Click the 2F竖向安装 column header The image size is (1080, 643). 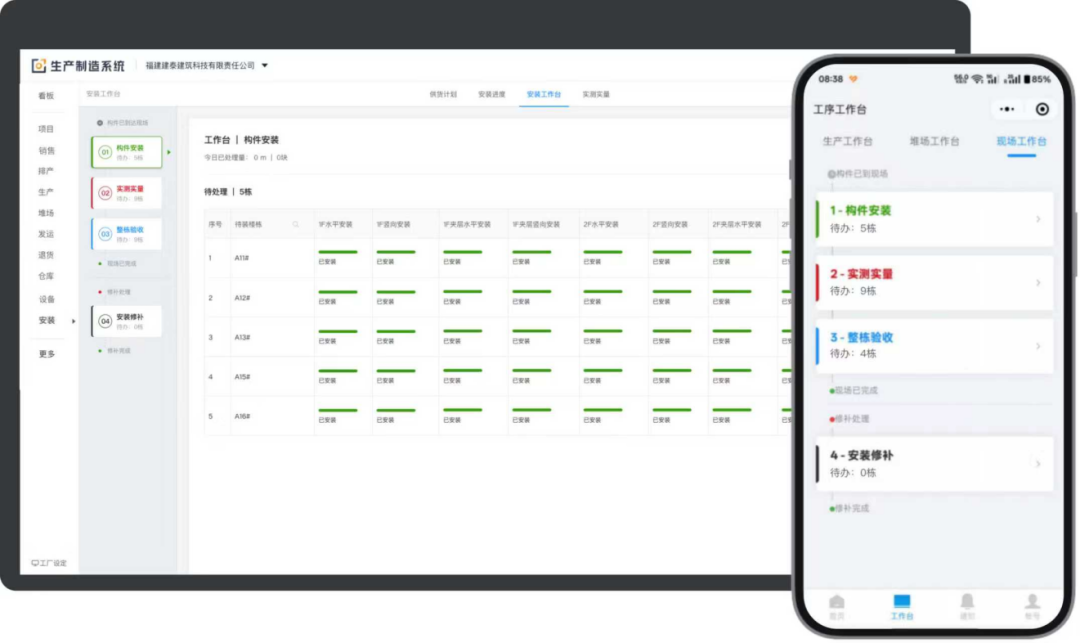pyautogui.click(x=670, y=224)
